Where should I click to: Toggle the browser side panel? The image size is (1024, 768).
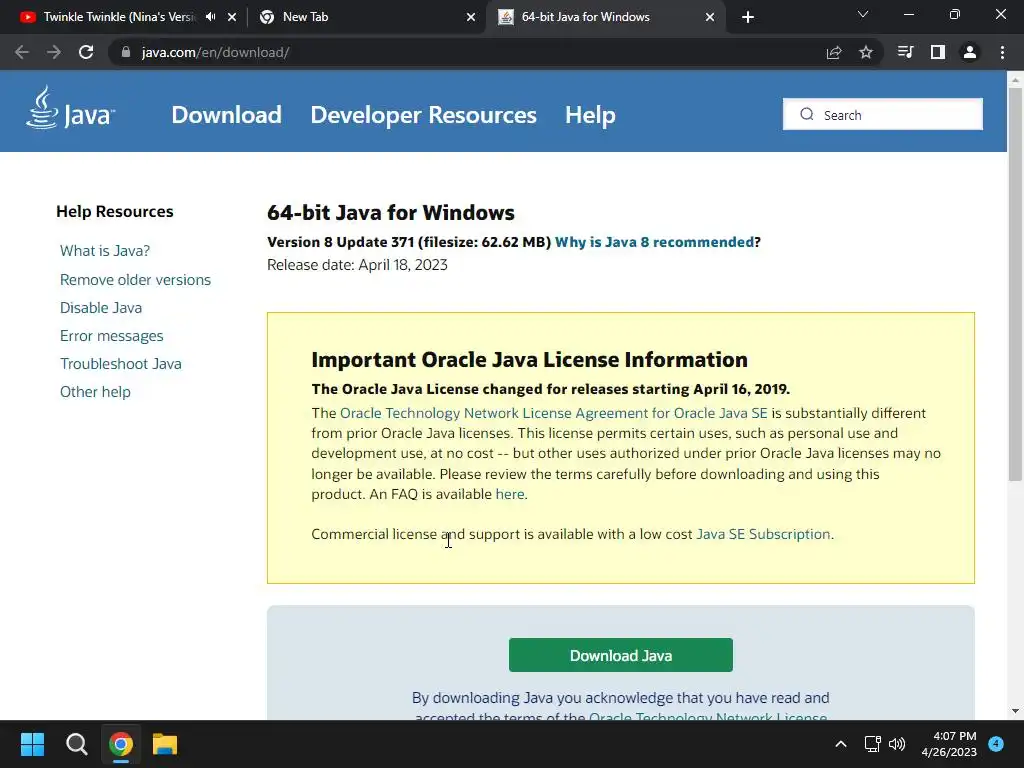pyautogui.click(x=938, y=52)
